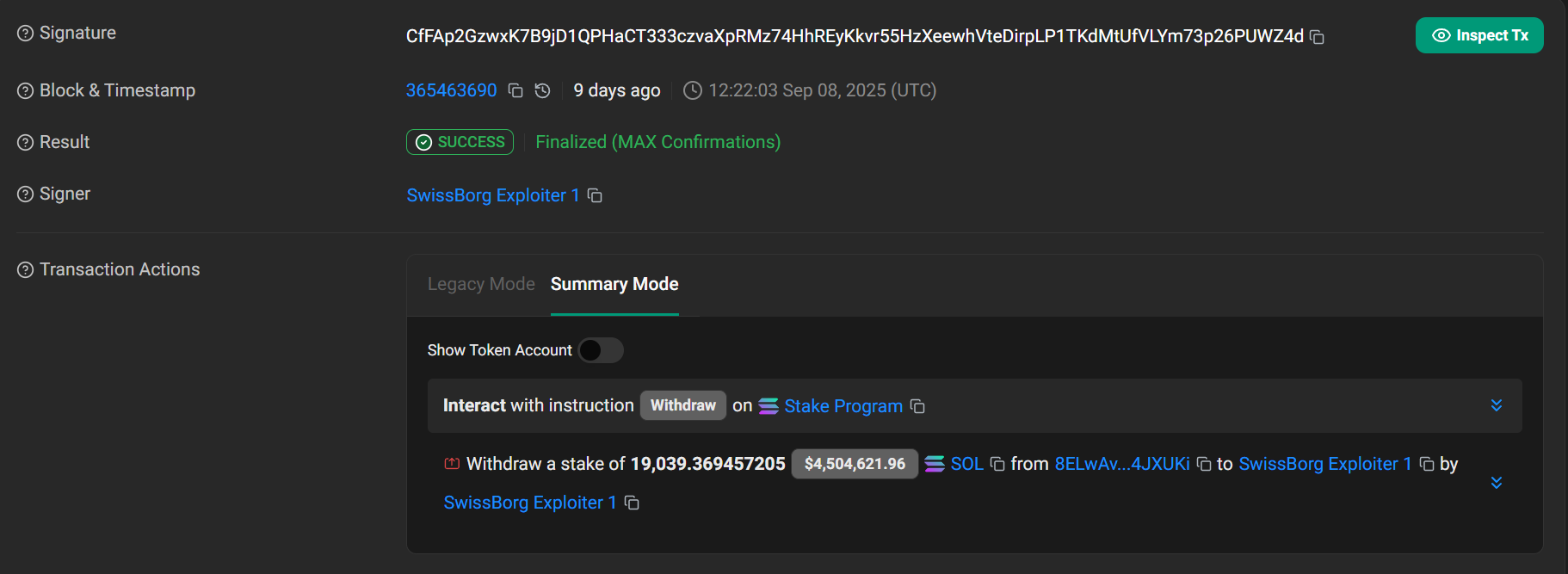The image size is (1568, 574).
Task: Click the red withdraw icon
Action: point(452,464)
